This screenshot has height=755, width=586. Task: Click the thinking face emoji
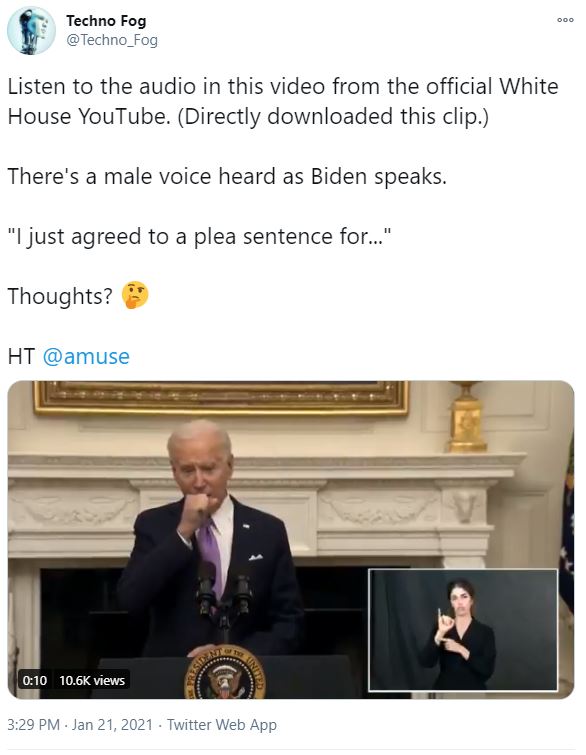click(x=135, y=295)
